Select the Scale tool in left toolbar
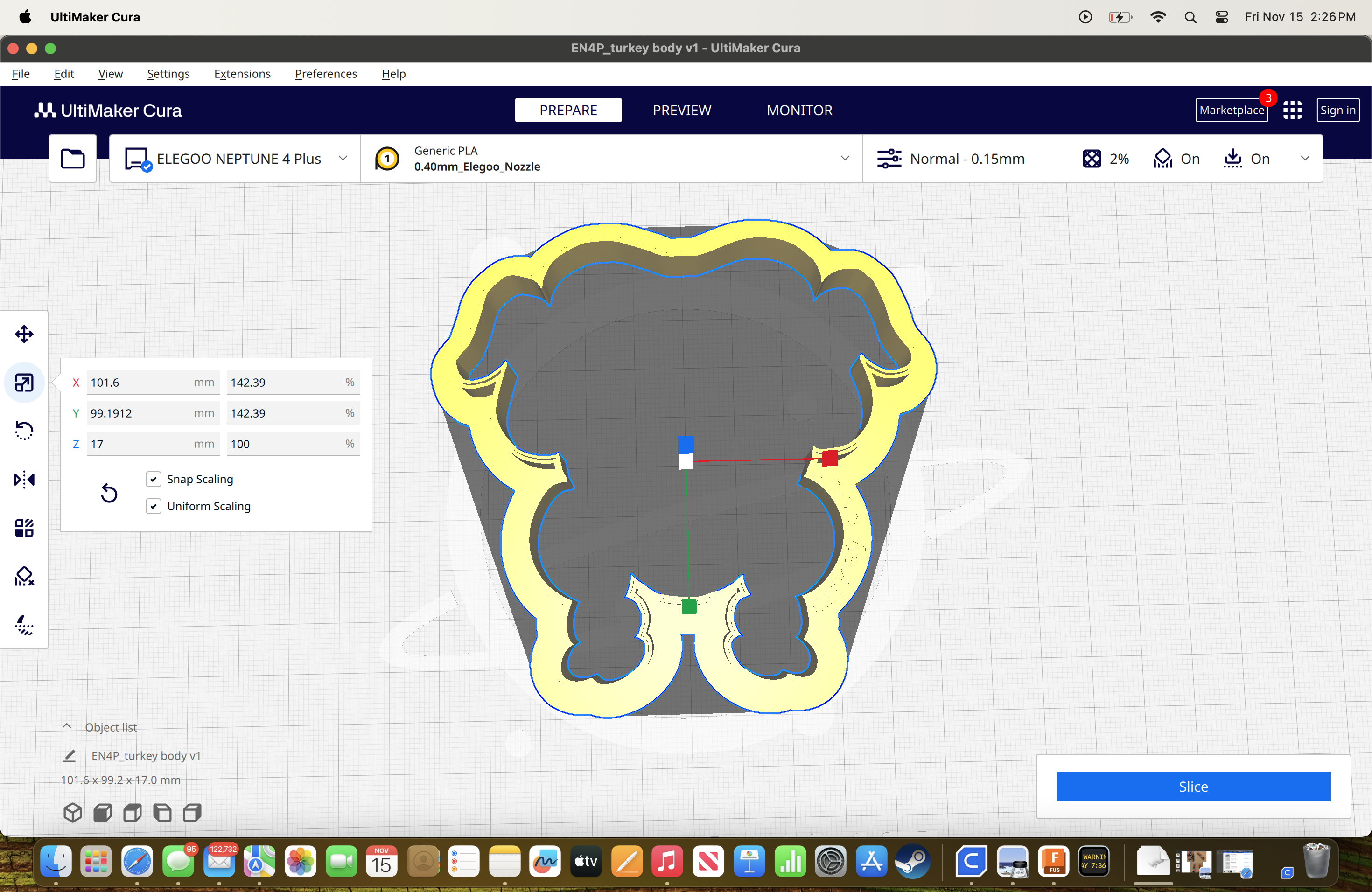The width and height of the screenshot is (1372, 892). pos(24,383)
